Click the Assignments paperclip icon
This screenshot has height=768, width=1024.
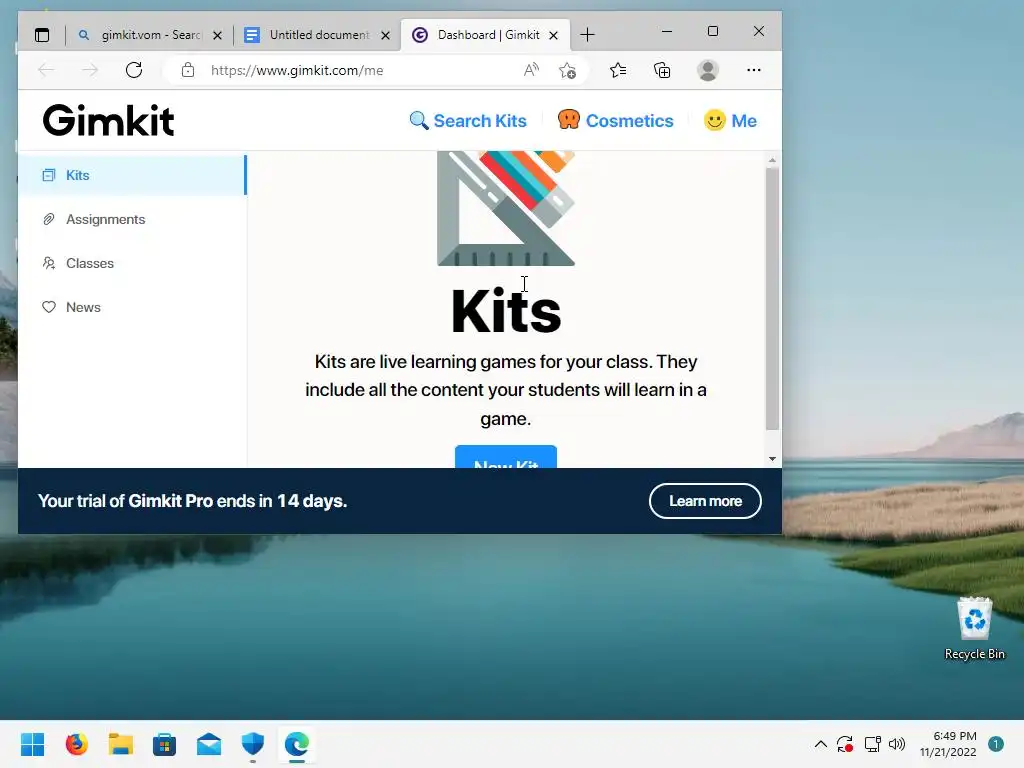(x=49, y=219)
